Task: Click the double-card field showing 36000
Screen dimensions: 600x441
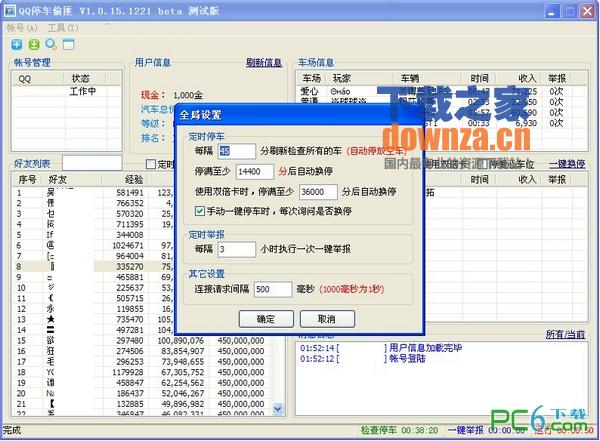Action: (318, 192)
